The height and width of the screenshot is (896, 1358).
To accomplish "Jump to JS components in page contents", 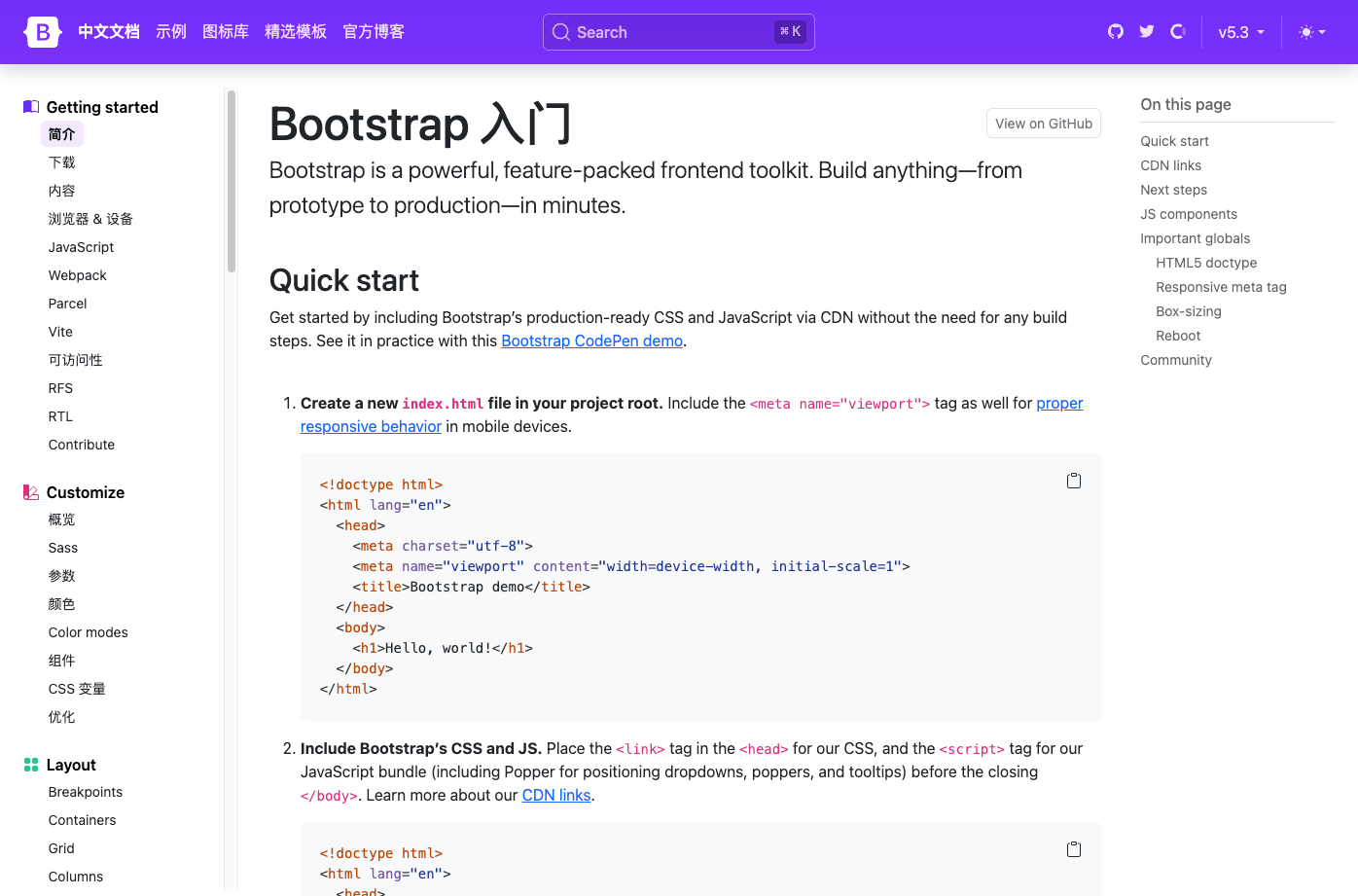I will click(1189, 214).
